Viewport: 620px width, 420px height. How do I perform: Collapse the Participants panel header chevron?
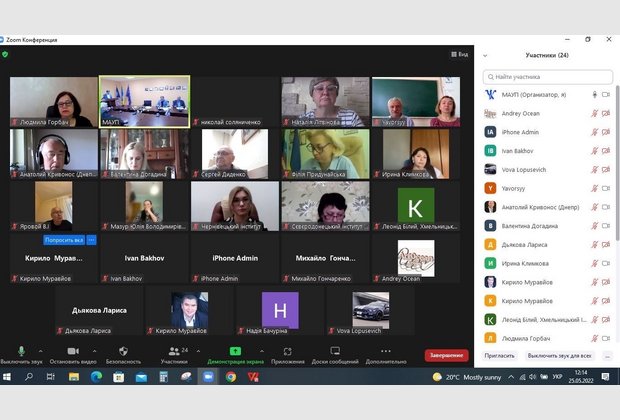click(x=487, y=55)
